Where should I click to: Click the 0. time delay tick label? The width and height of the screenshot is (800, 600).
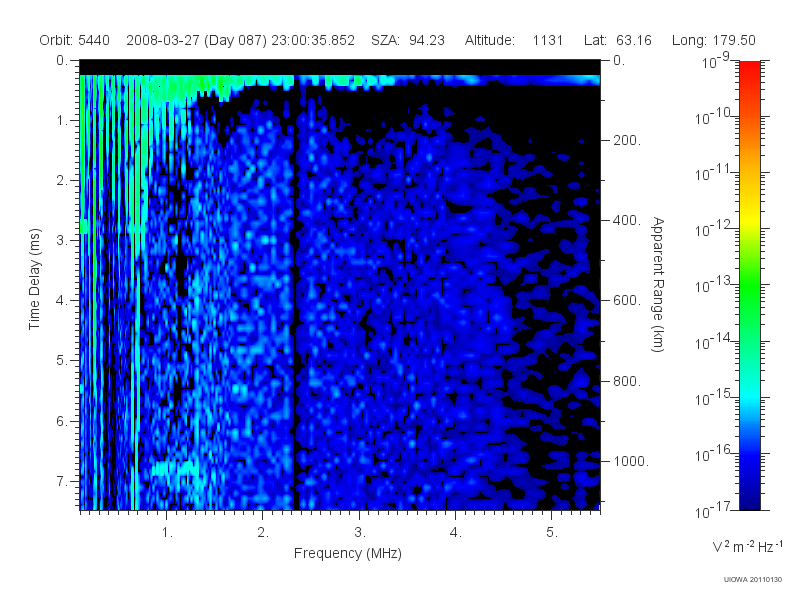tap(62, 61)
